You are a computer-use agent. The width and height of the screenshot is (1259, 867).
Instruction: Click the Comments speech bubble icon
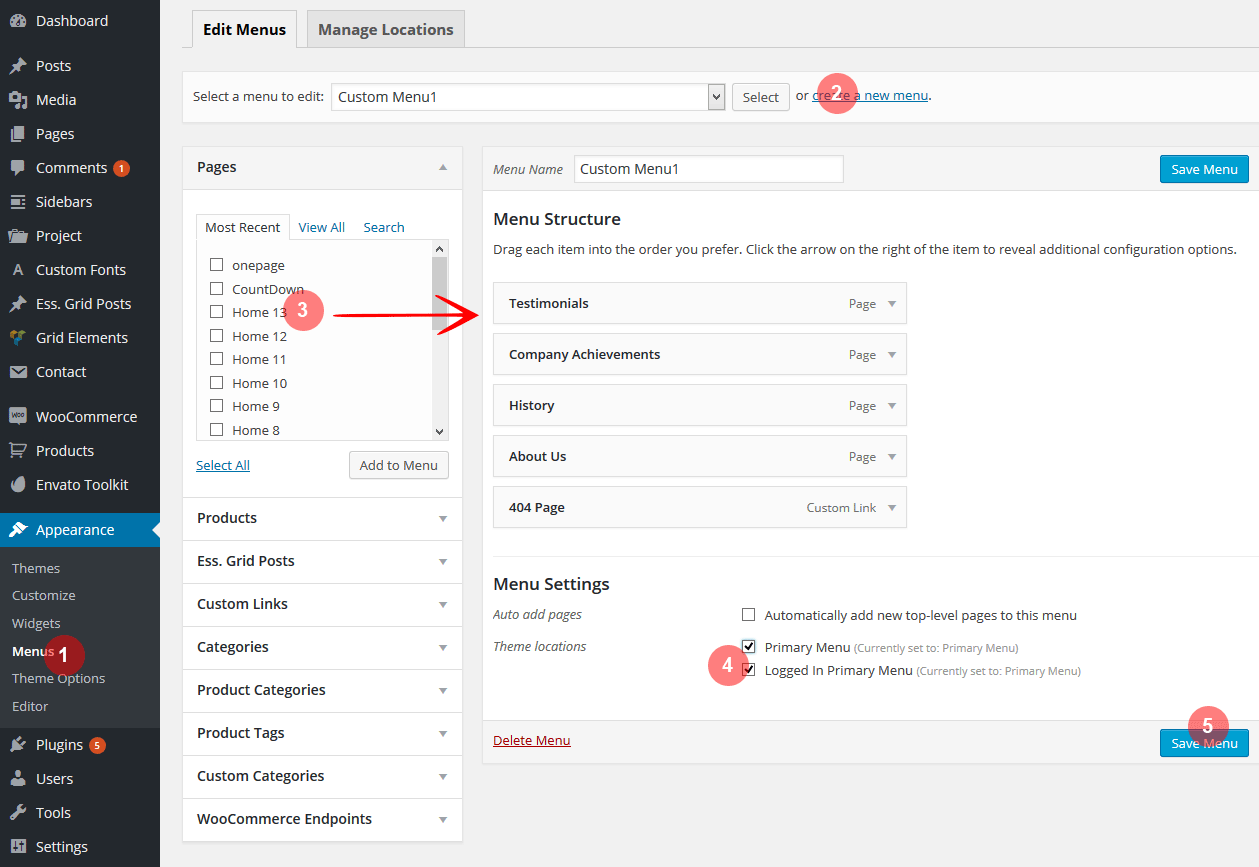pos(18,168)
